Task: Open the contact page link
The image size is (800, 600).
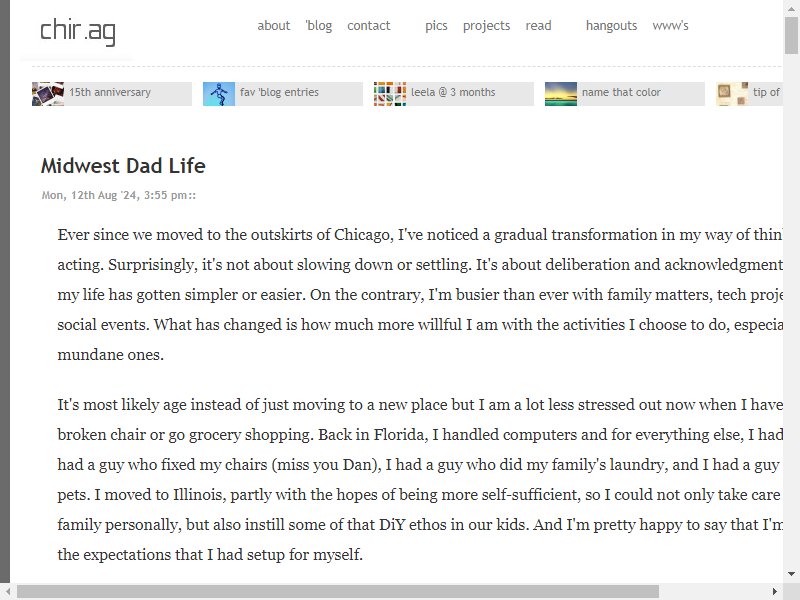Action: coord(368,26)
